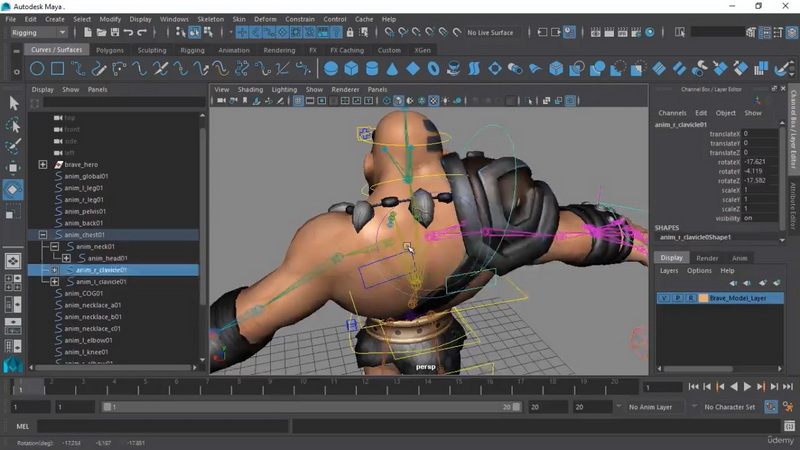
Task: Open the Skeleton menu
Action: tap(210, 19)
